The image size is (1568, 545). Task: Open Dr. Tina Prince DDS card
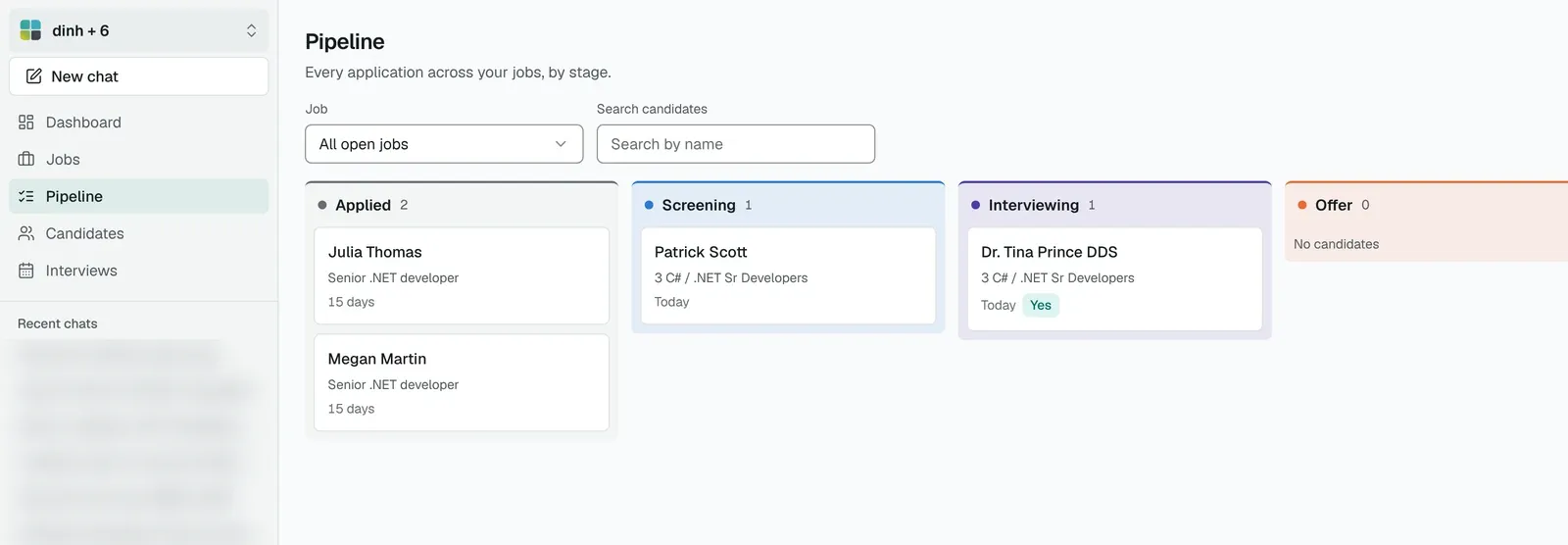[x=1115, y=279]
